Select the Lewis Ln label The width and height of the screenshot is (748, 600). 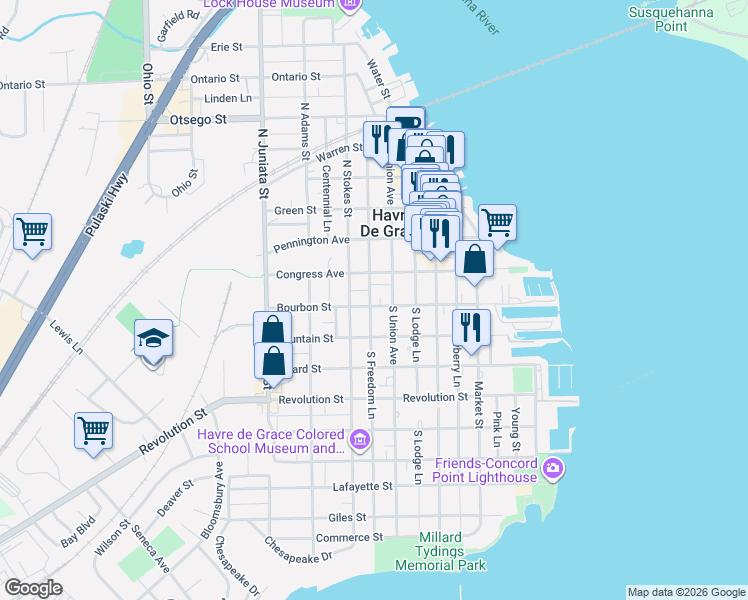pyautogui.click(x=66, y=338)
